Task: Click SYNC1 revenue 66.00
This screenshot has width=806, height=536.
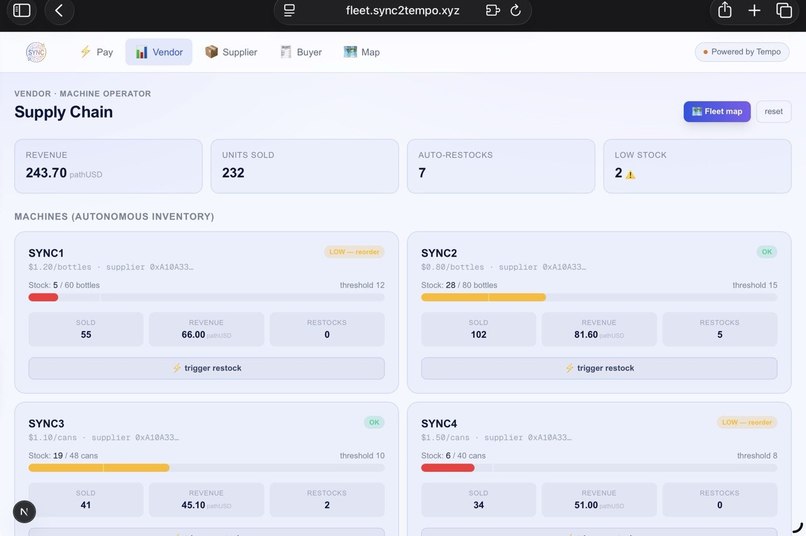Action: [x=193, y=335]
